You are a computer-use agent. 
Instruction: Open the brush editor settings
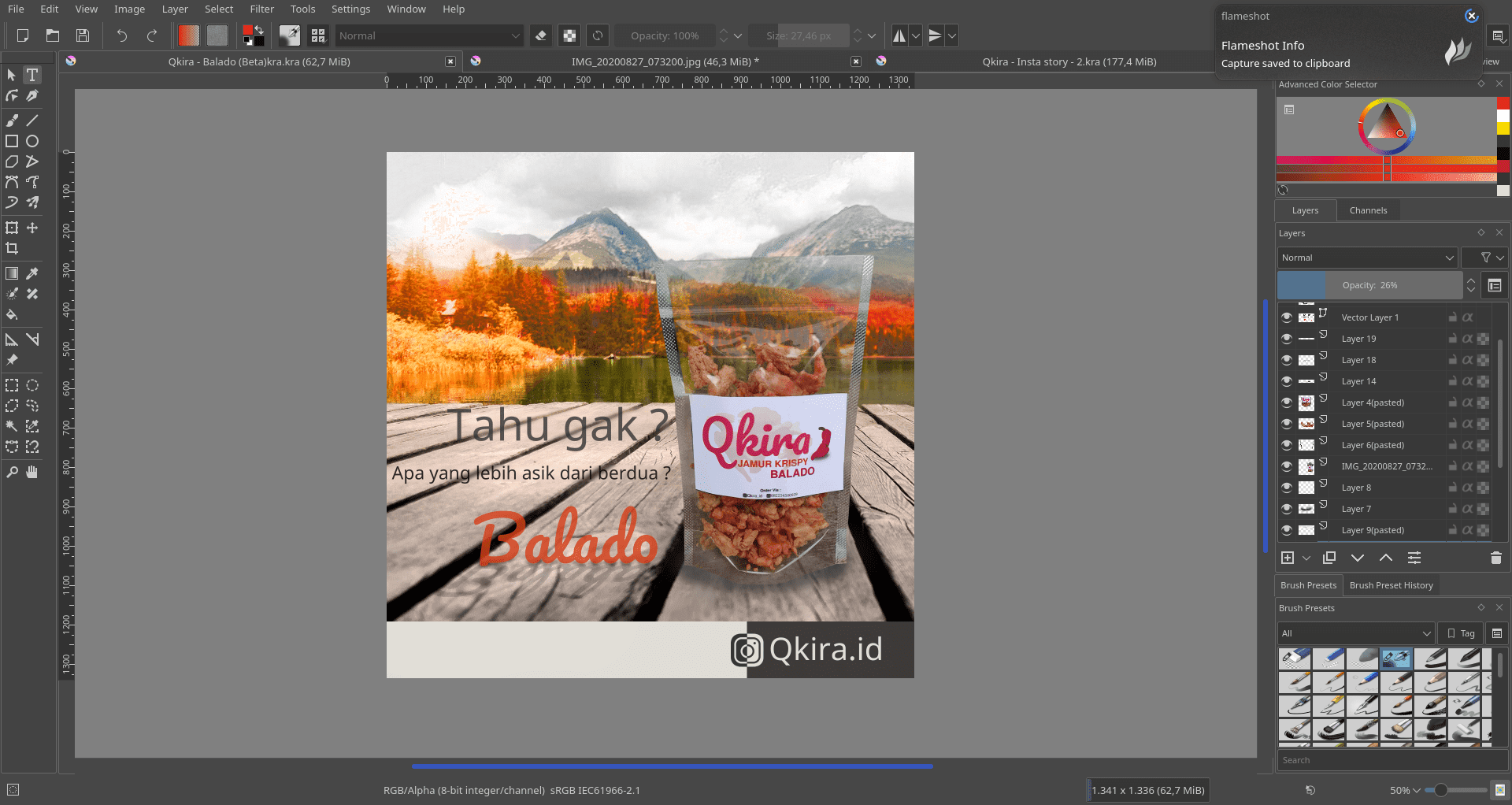pos(289,35)
